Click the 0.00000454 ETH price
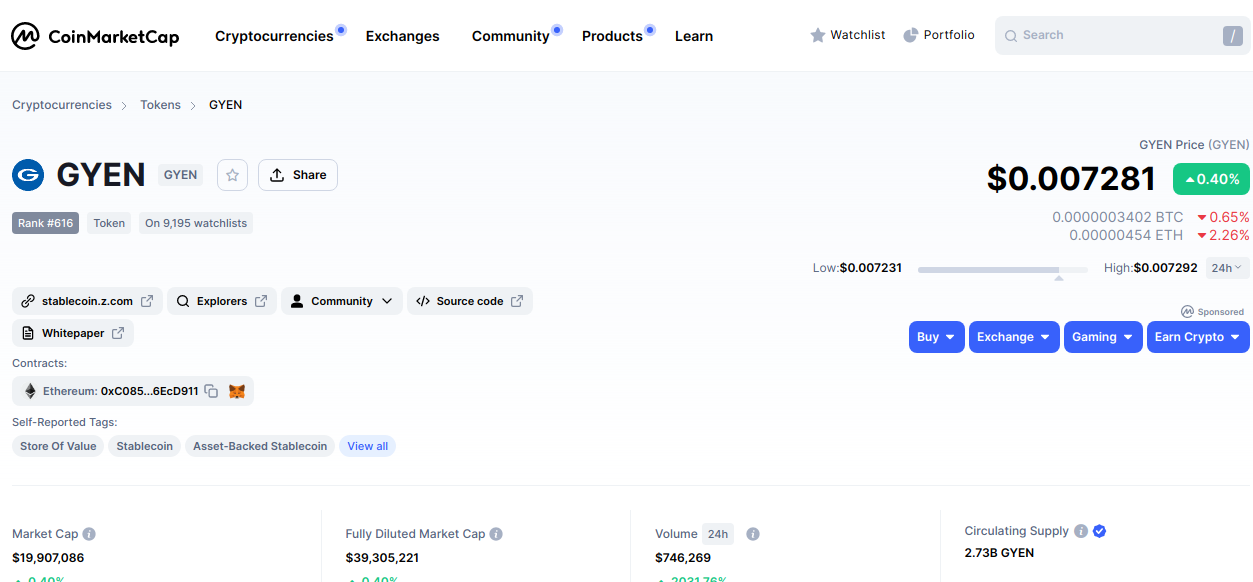 [1126, 235]
